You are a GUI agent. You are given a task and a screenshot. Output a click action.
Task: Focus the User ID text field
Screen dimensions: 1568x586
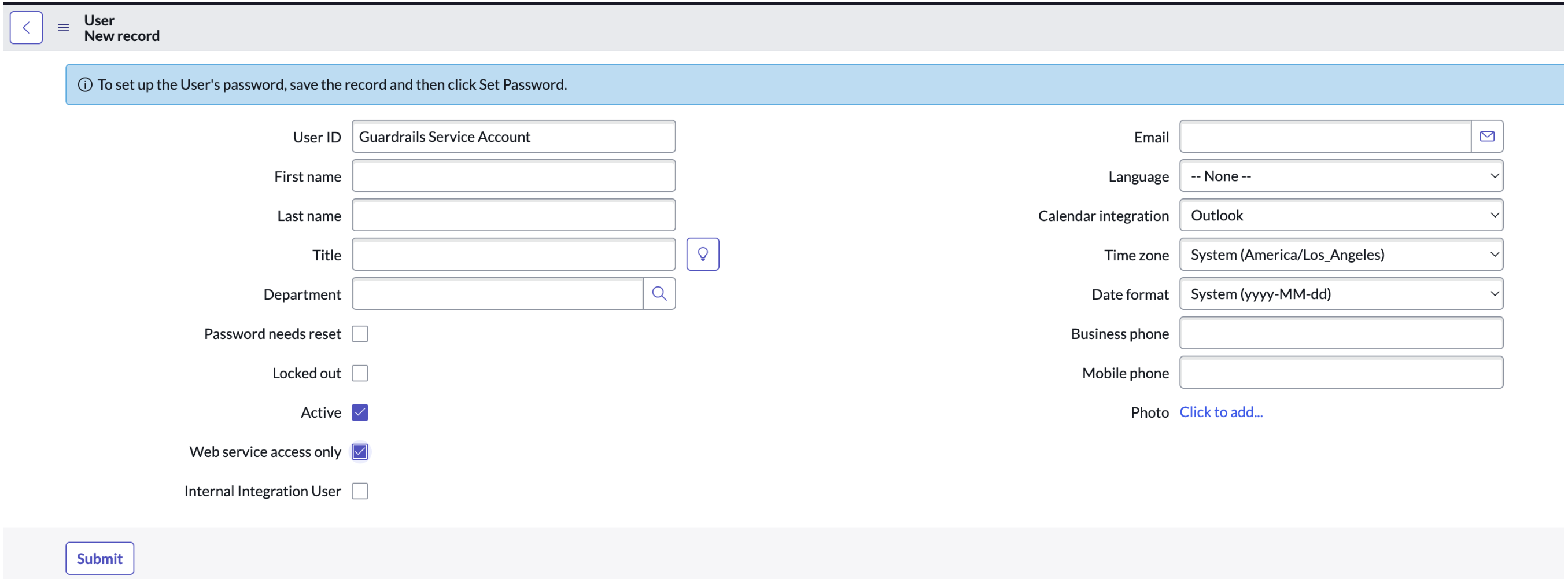(x=513, y=137)
